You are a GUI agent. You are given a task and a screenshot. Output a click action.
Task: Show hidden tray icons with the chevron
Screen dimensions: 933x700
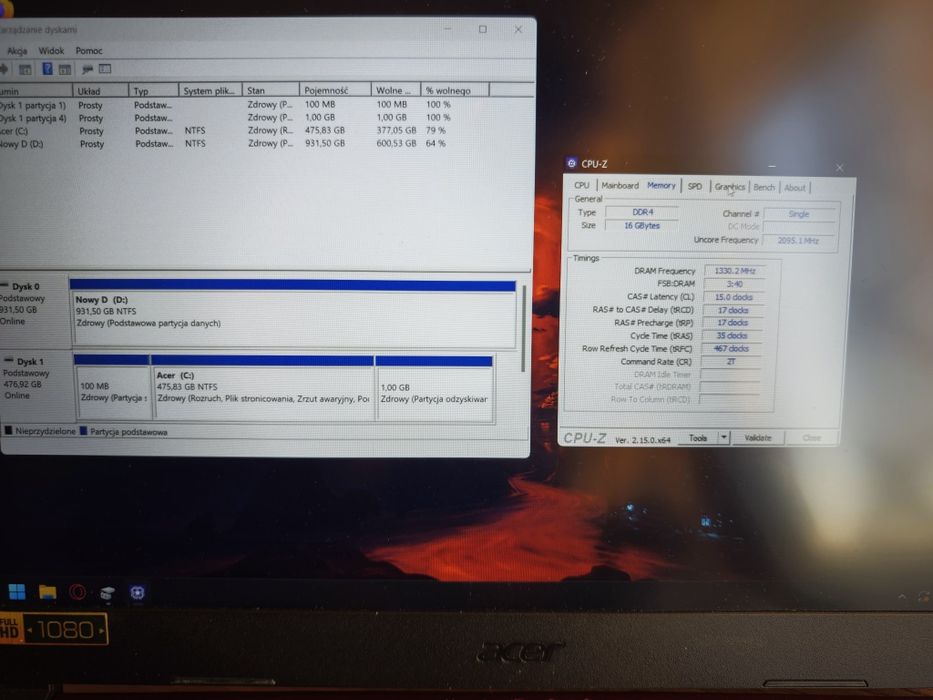pyautogui.click(x=902, y=596)
